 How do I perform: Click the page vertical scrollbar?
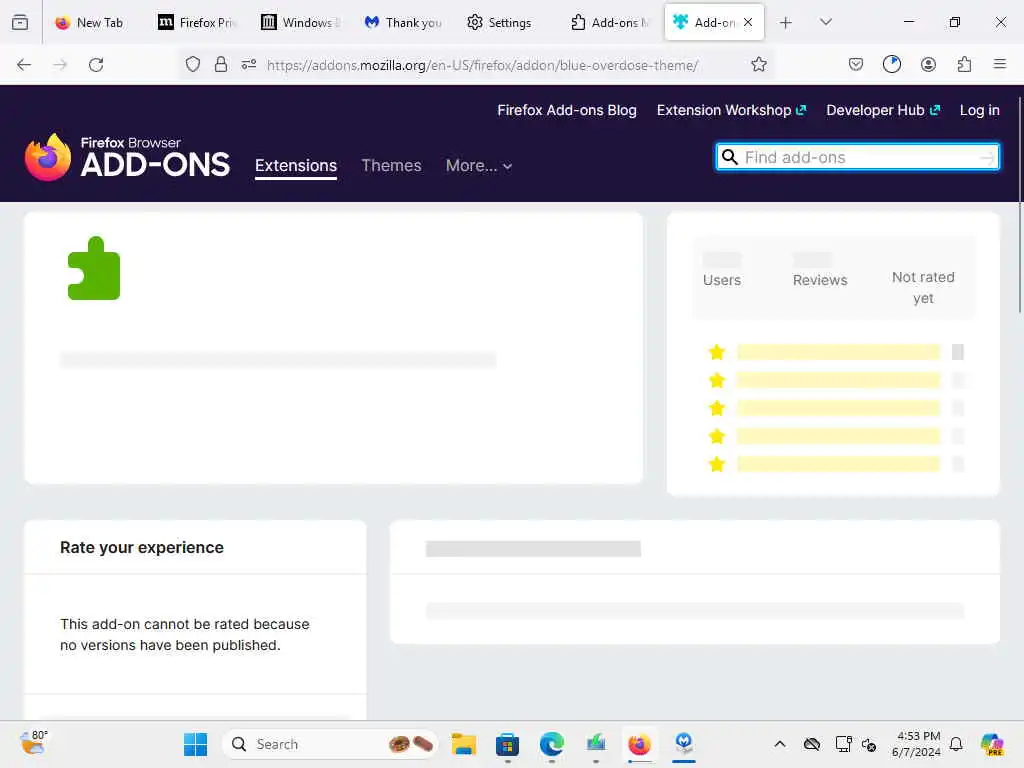coord(1019,204)
